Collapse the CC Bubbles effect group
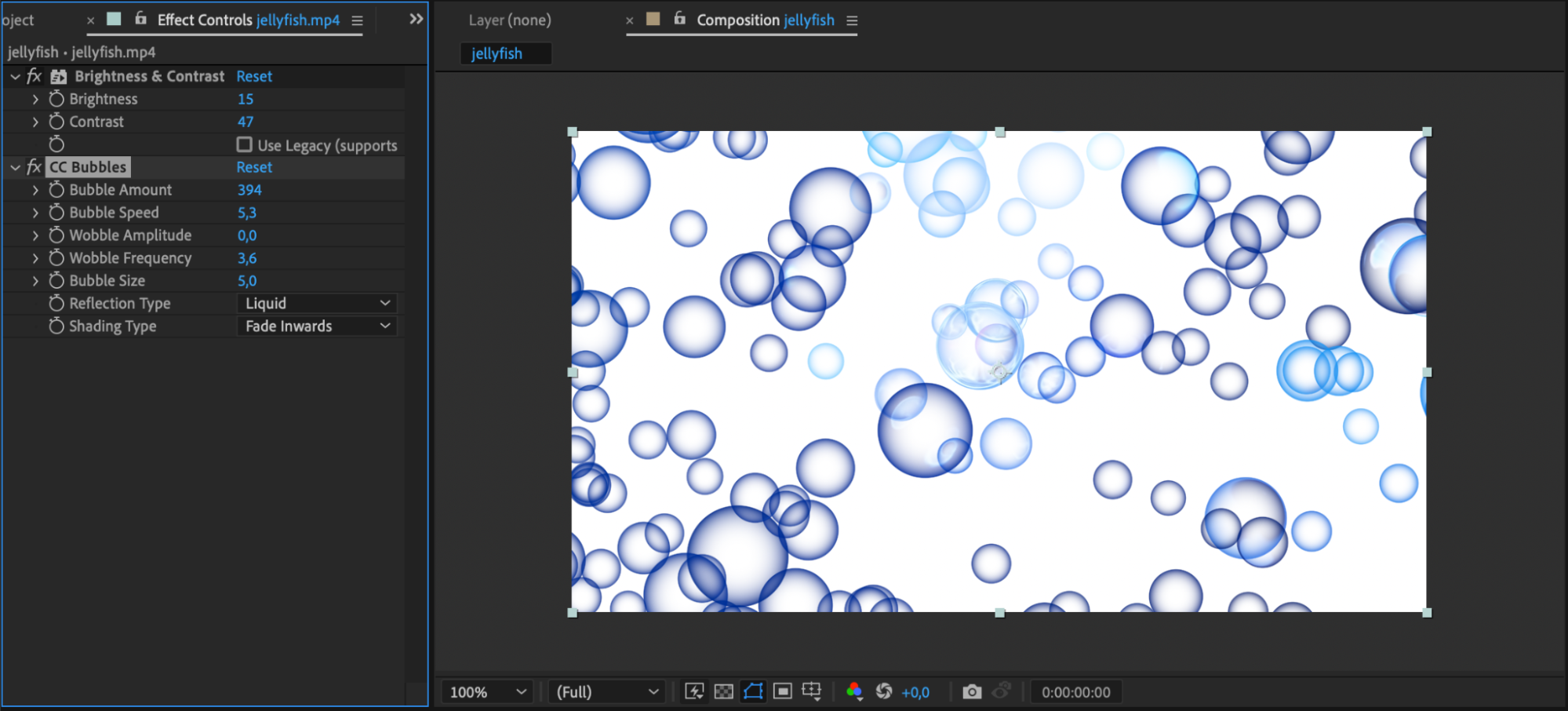The image size is (1568, 711). [15, 167]
